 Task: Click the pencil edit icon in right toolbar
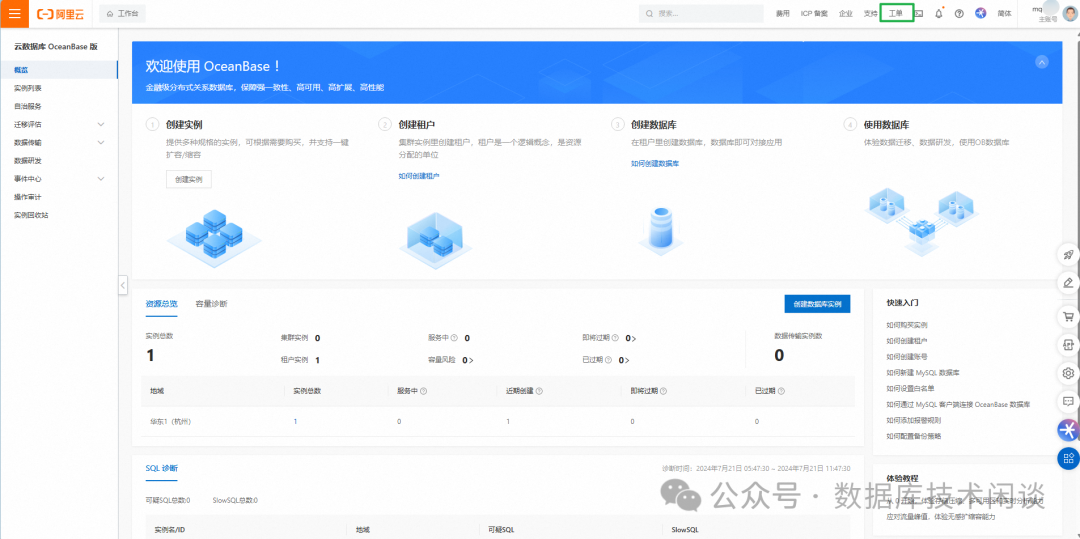pos(1068,282)
